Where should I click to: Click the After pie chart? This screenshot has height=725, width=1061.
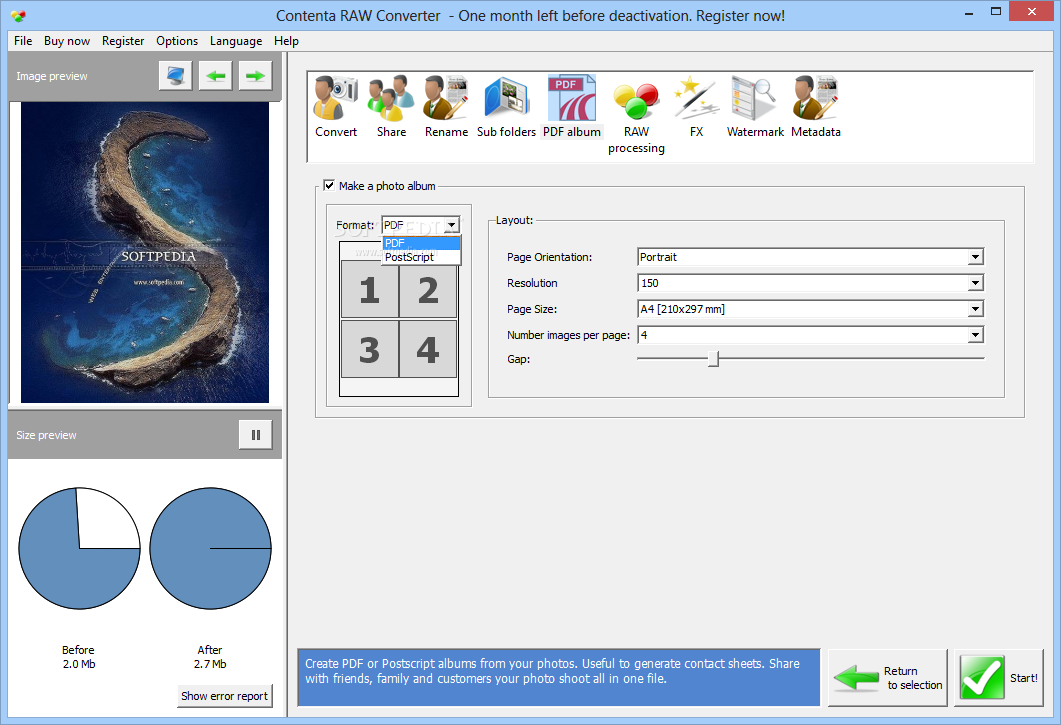tap(210, 548)
